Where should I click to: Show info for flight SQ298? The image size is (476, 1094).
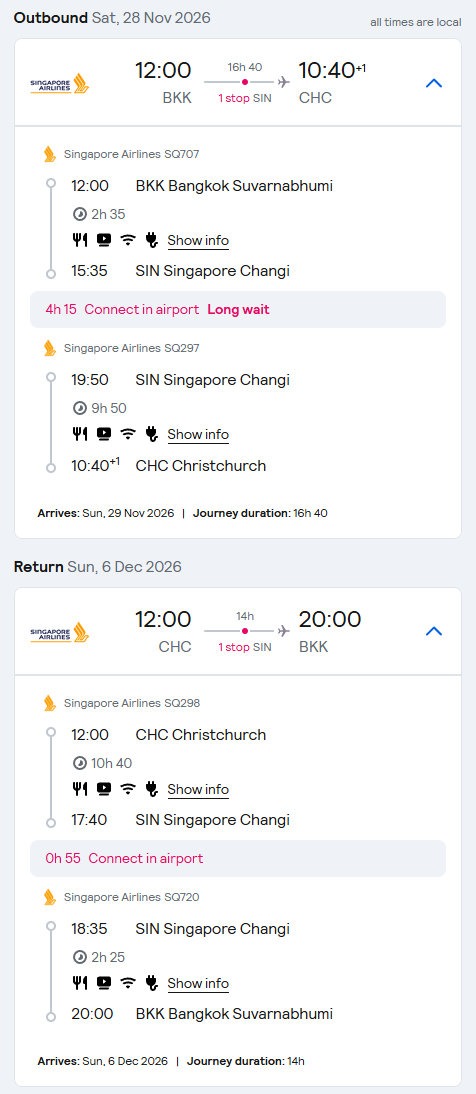(x=198, y=789)
